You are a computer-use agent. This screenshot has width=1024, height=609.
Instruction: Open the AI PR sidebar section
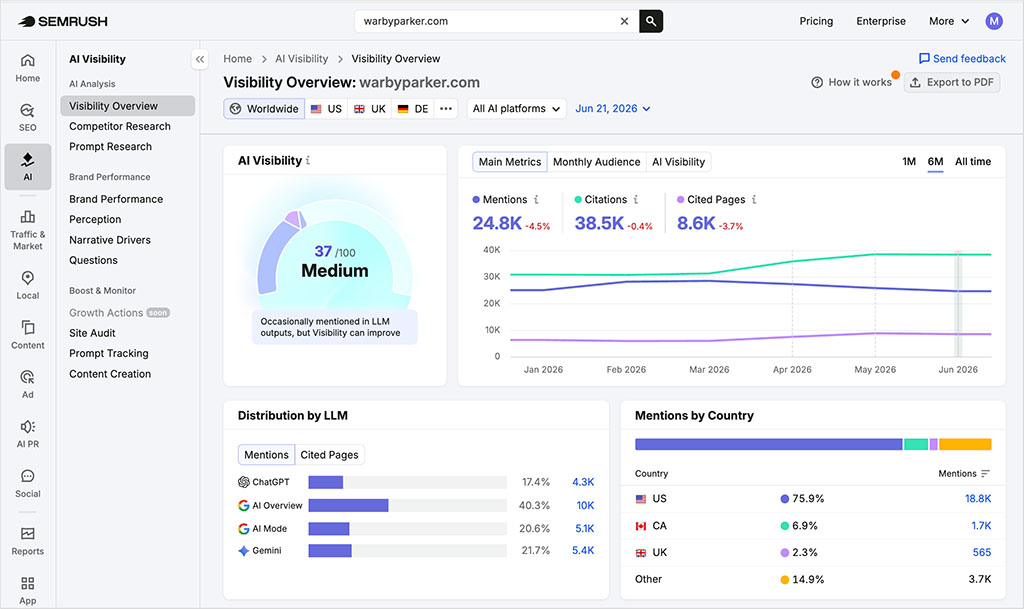click(27, 434)
